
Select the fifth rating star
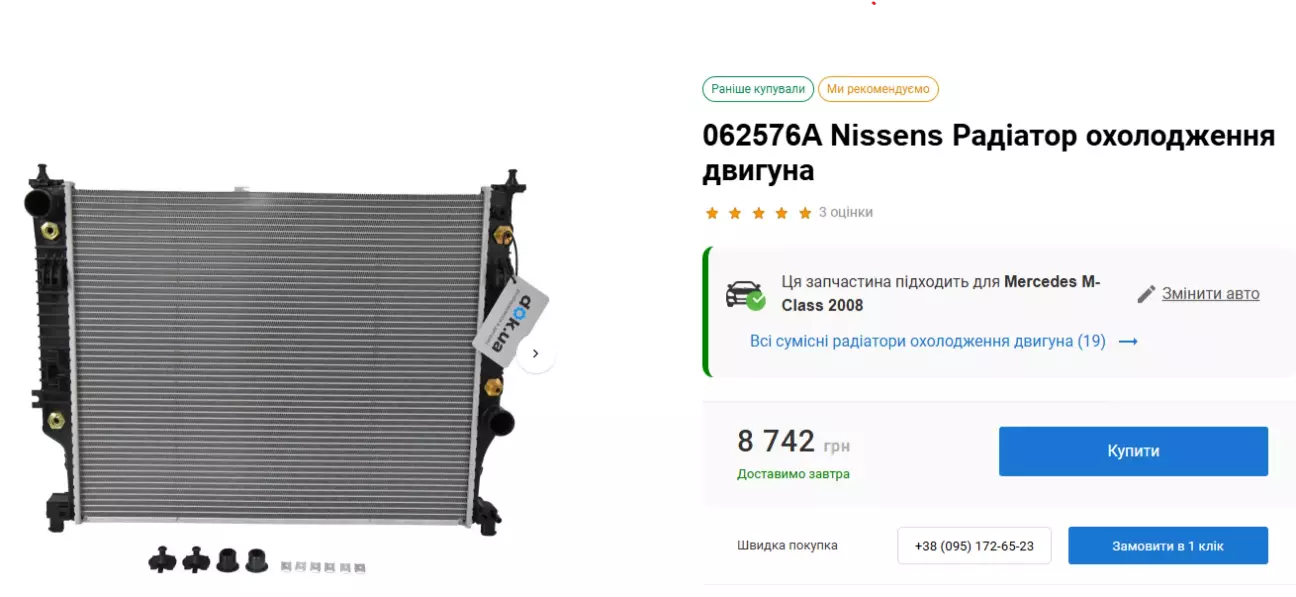tap(805, 213)
